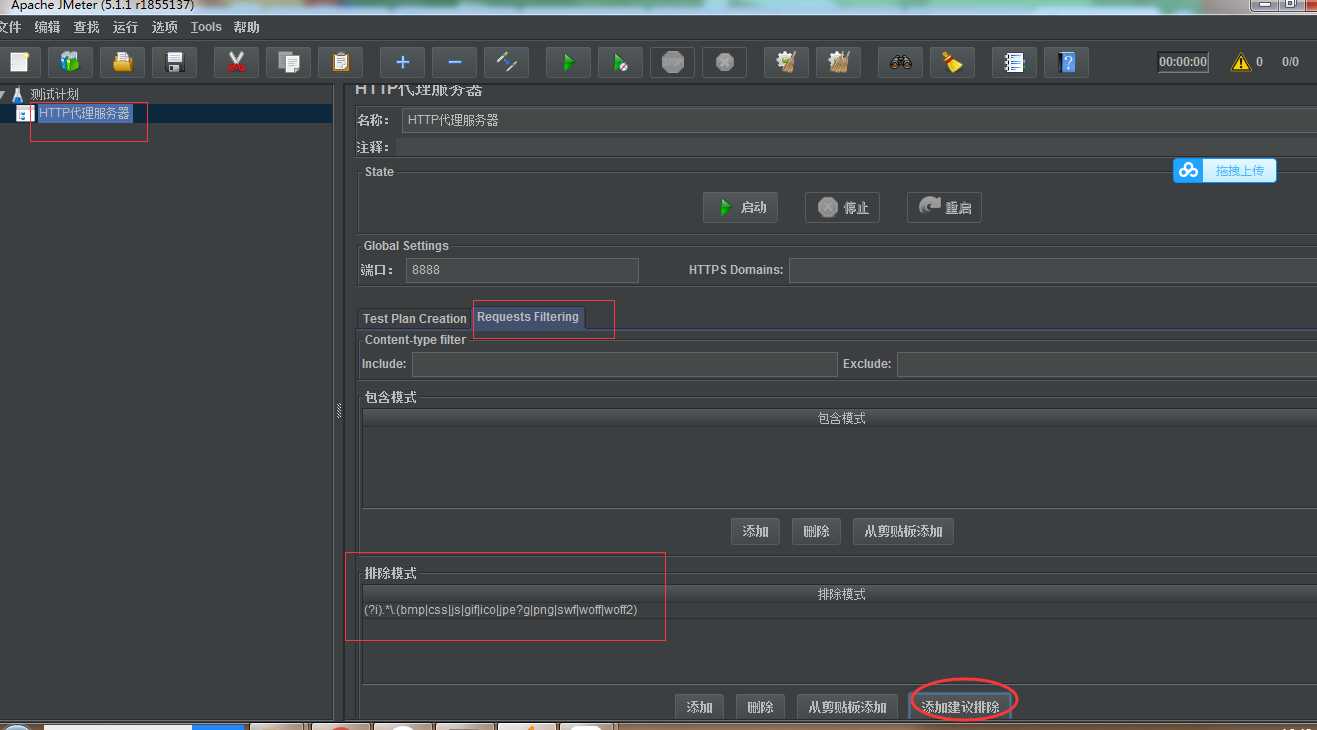The image size is (1317, 730).
Task: Open the 查找 menu
Action: (86, 27)
